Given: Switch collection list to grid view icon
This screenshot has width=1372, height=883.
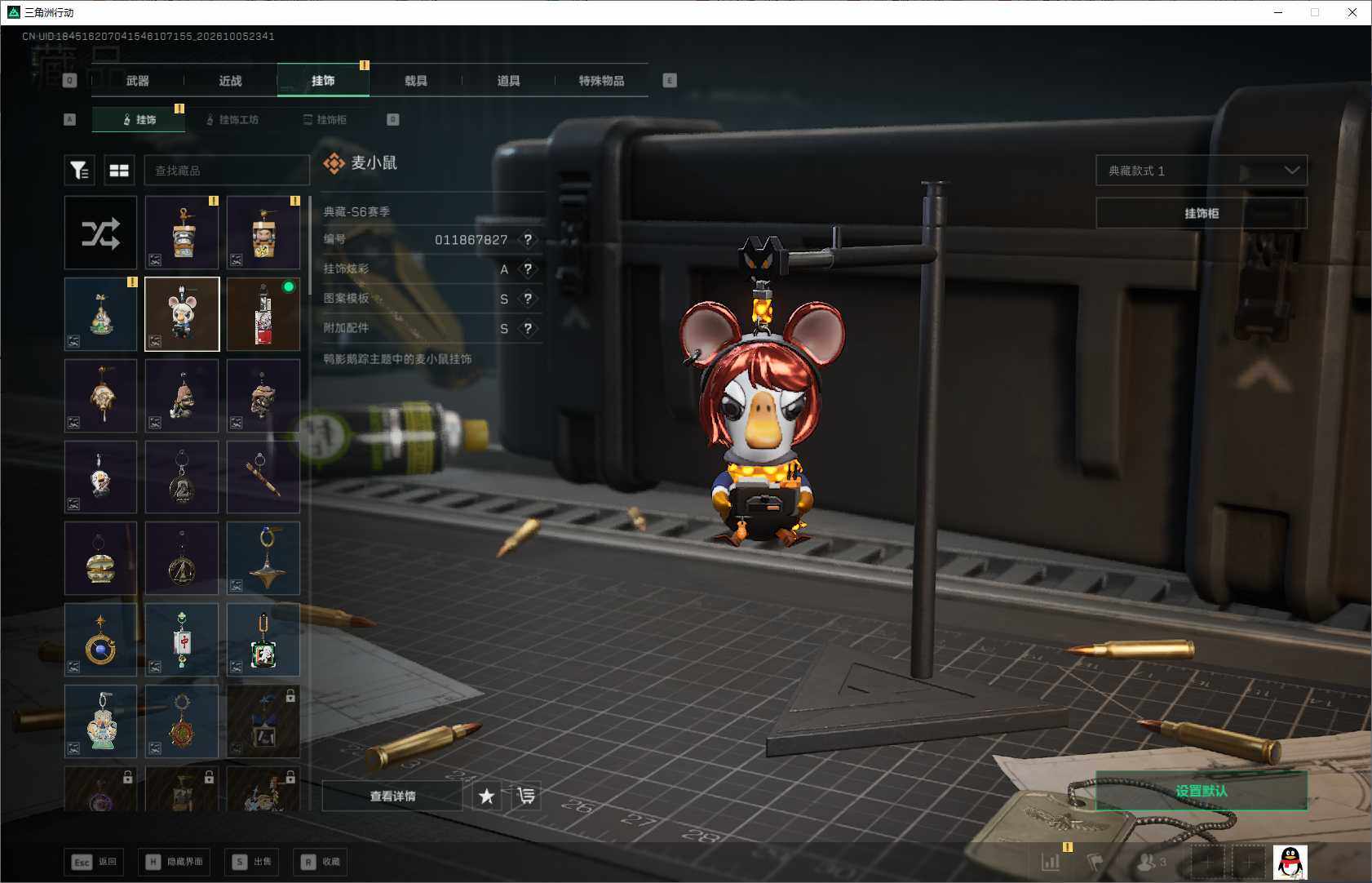Looking at the screenshot, I should click(119, 170).
